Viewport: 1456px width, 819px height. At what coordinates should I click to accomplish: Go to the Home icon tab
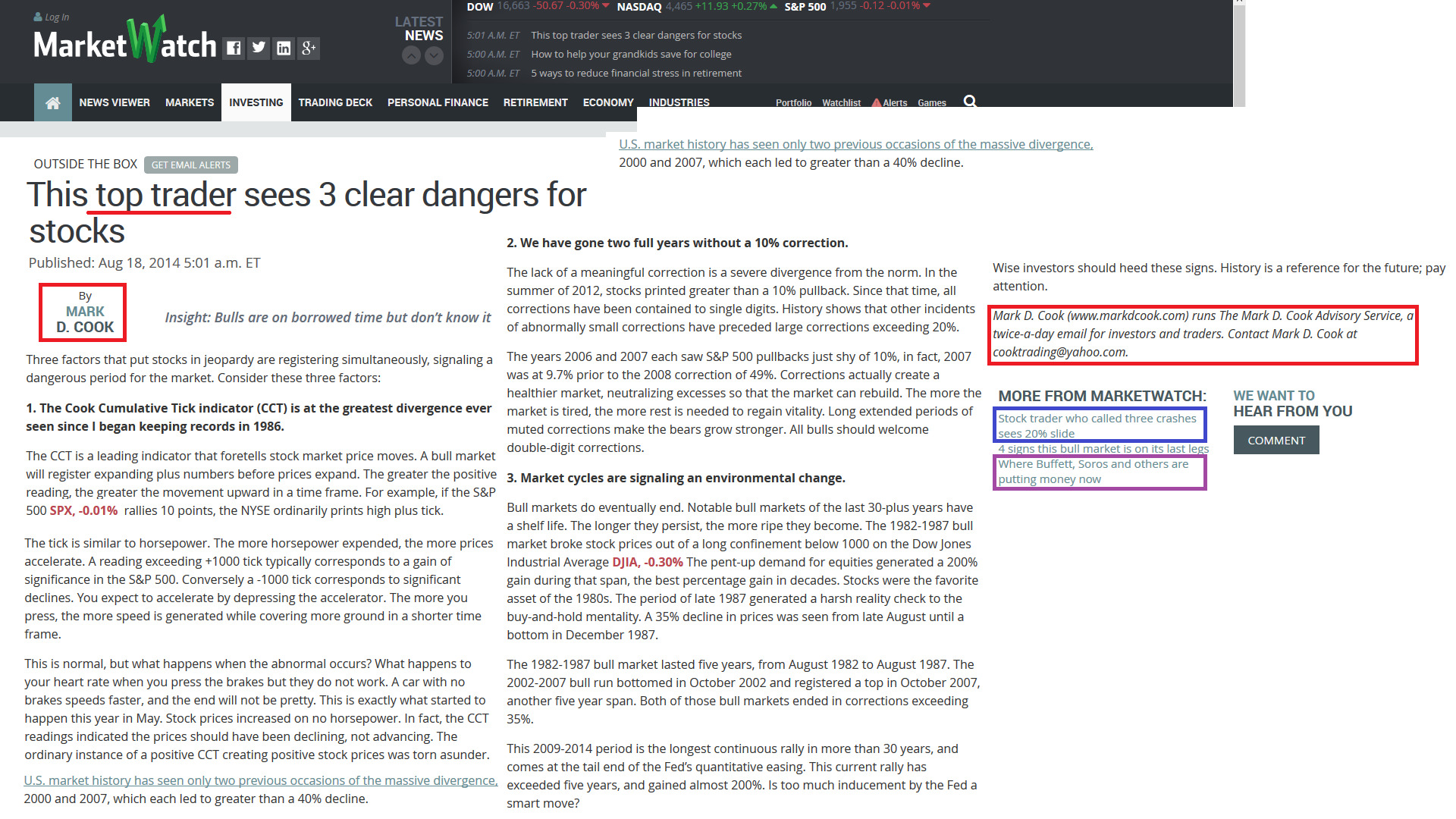click(53, 102)
